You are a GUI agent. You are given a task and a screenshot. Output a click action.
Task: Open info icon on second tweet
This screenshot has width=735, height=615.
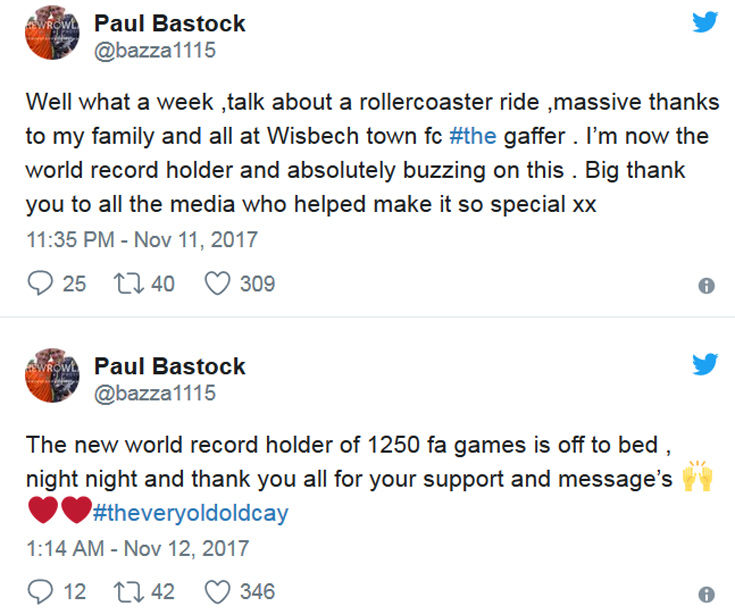706,593
